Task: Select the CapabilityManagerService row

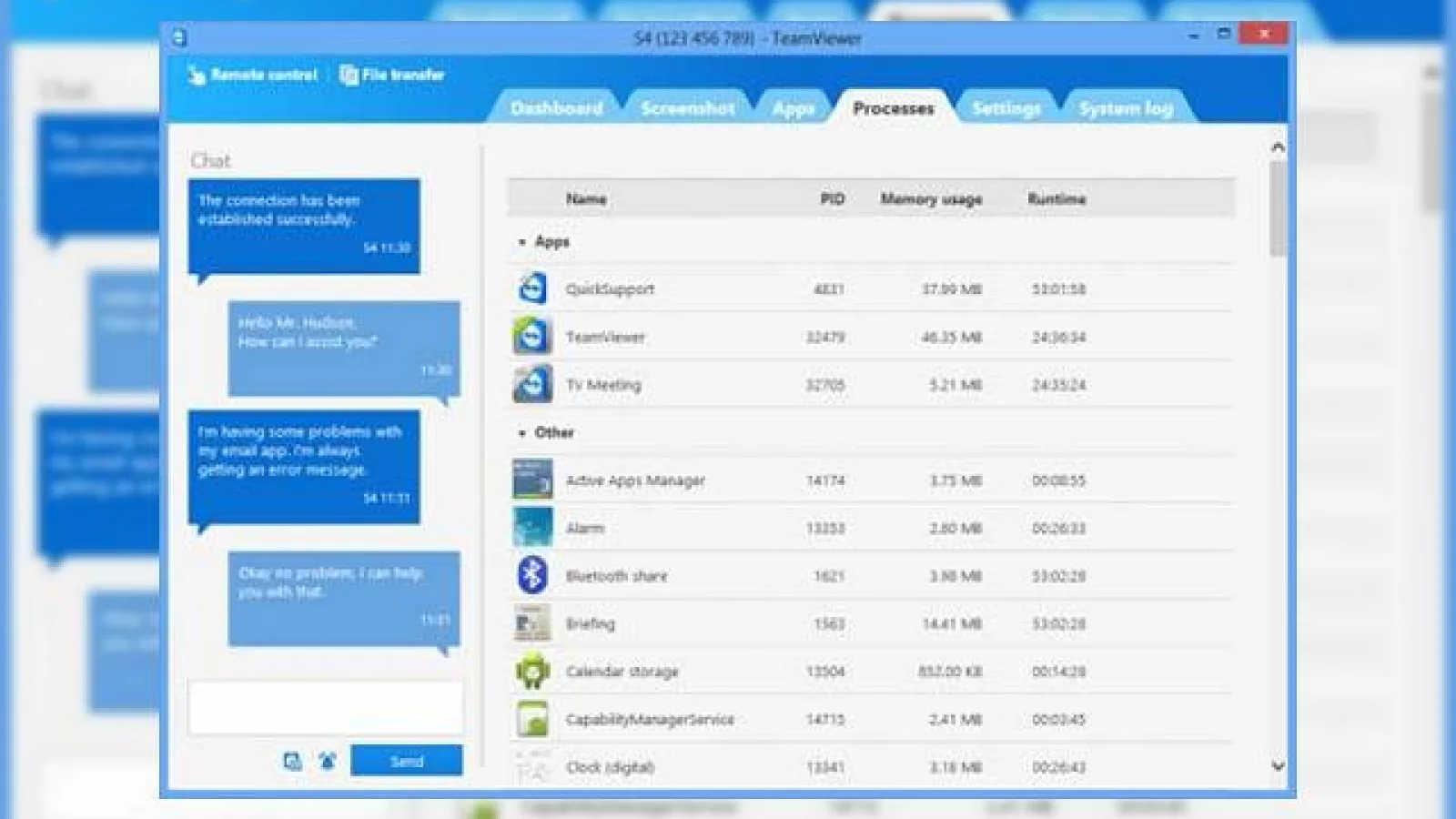Action: click(872, 719)
